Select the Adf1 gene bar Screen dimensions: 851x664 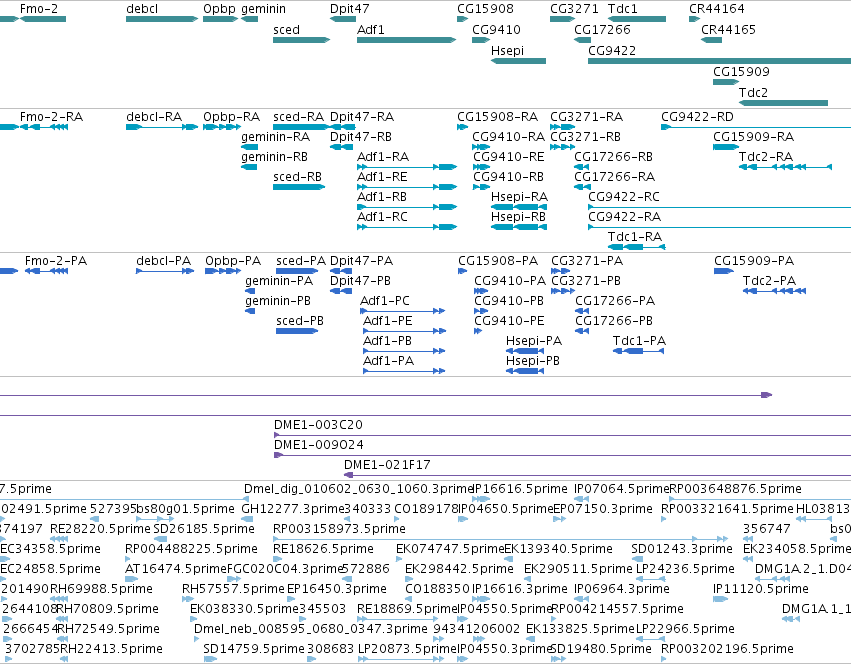tap(406, 40)
